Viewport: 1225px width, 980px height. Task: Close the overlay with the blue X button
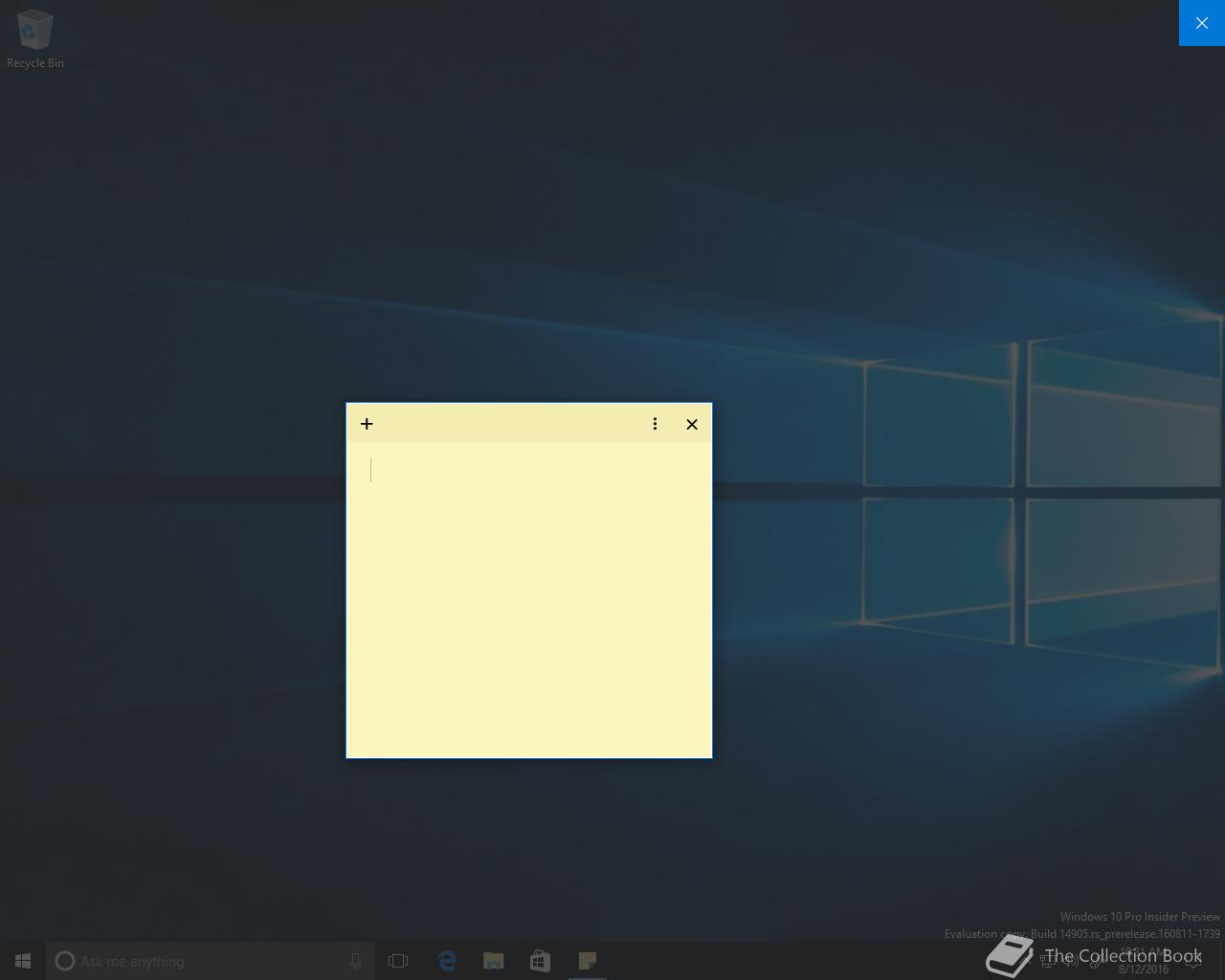coord(1202,23)
